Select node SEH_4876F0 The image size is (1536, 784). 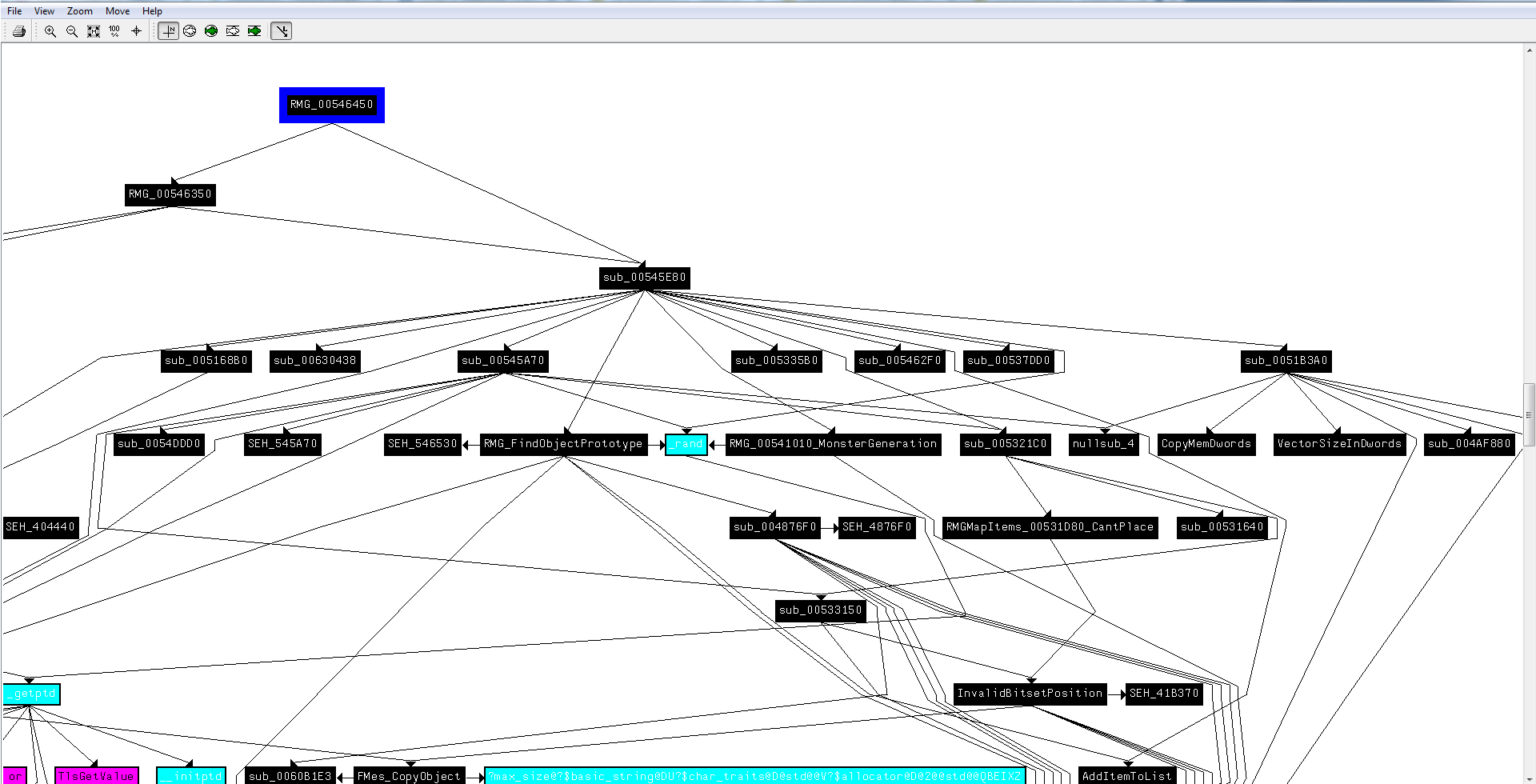pos(878,527)
